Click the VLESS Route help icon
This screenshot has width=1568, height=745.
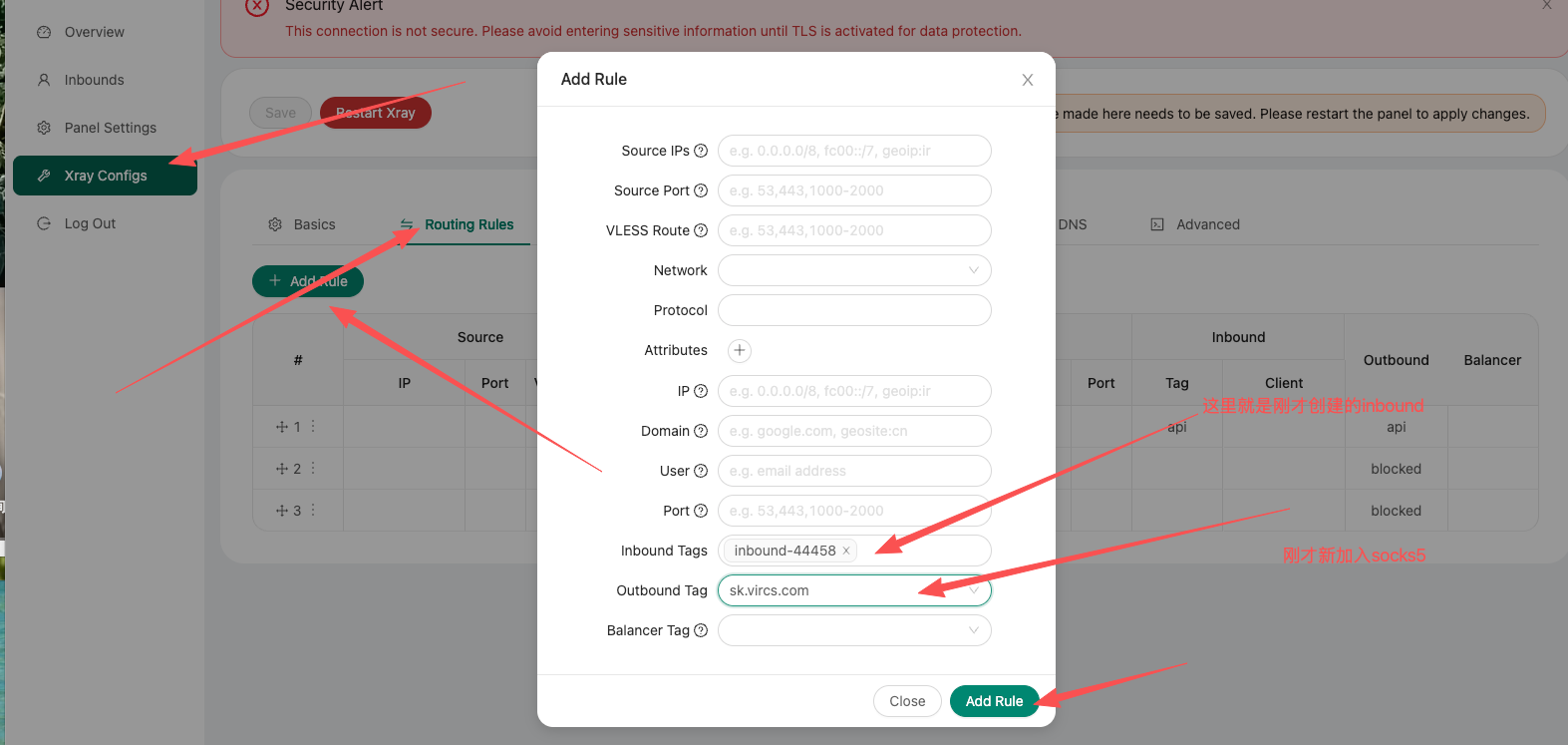701,230
